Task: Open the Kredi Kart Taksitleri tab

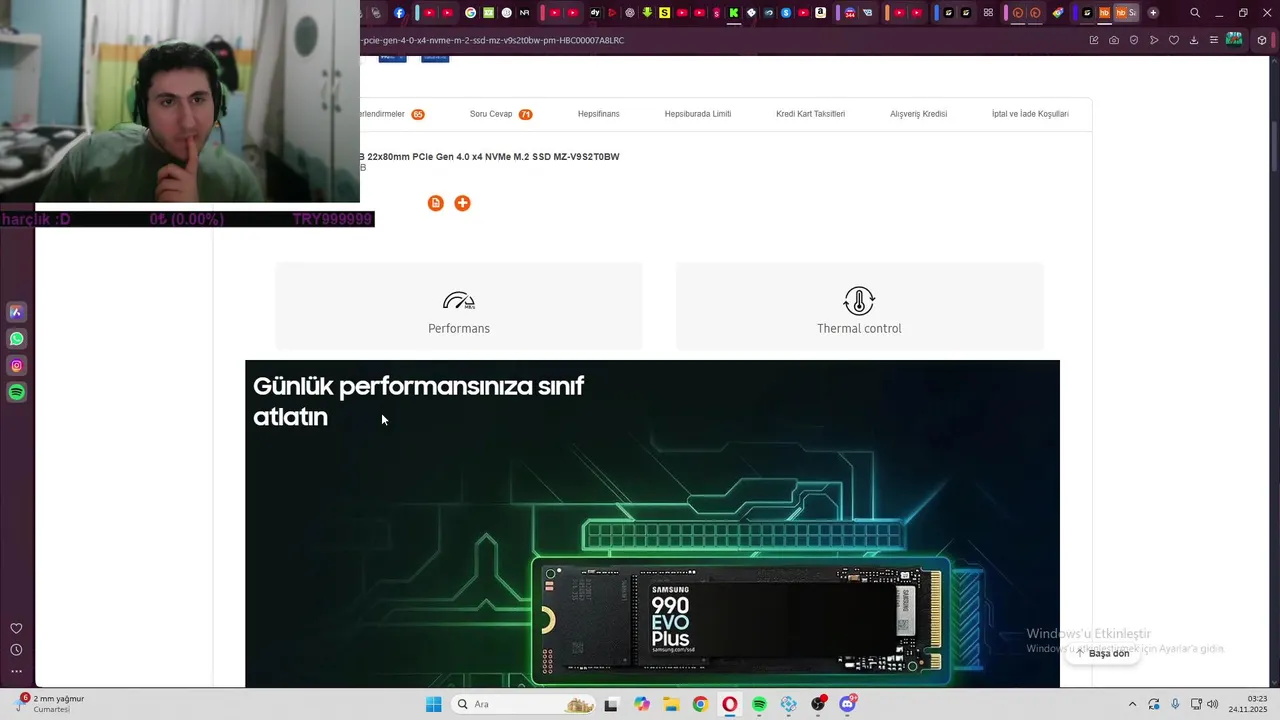Action: pos(810,114)
